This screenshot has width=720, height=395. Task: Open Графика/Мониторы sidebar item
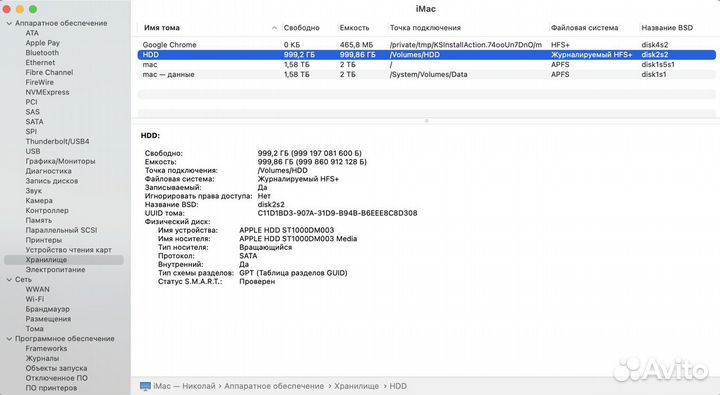click(x=61, y=161)
